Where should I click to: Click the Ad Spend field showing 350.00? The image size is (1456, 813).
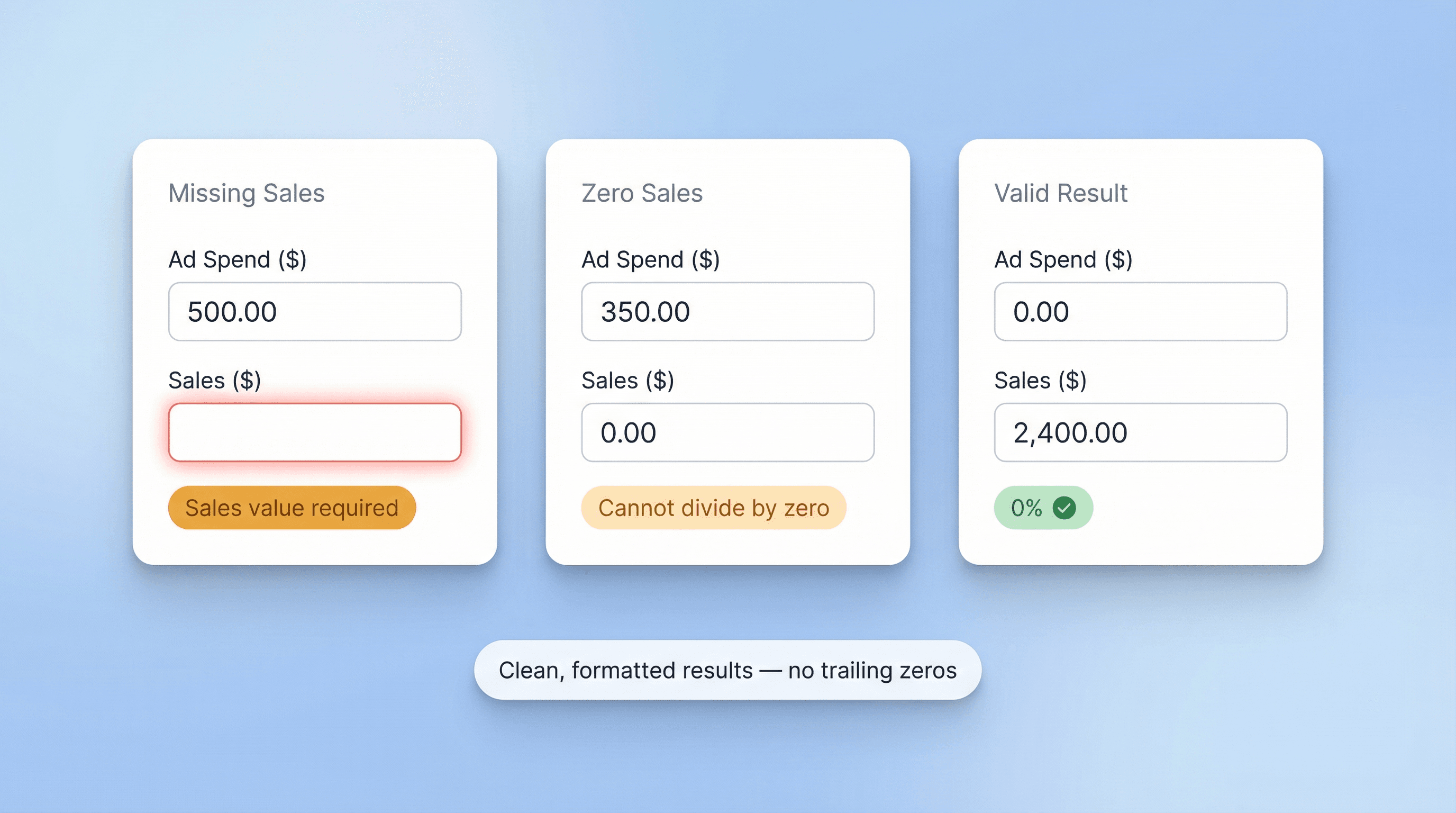click(727, 312)
